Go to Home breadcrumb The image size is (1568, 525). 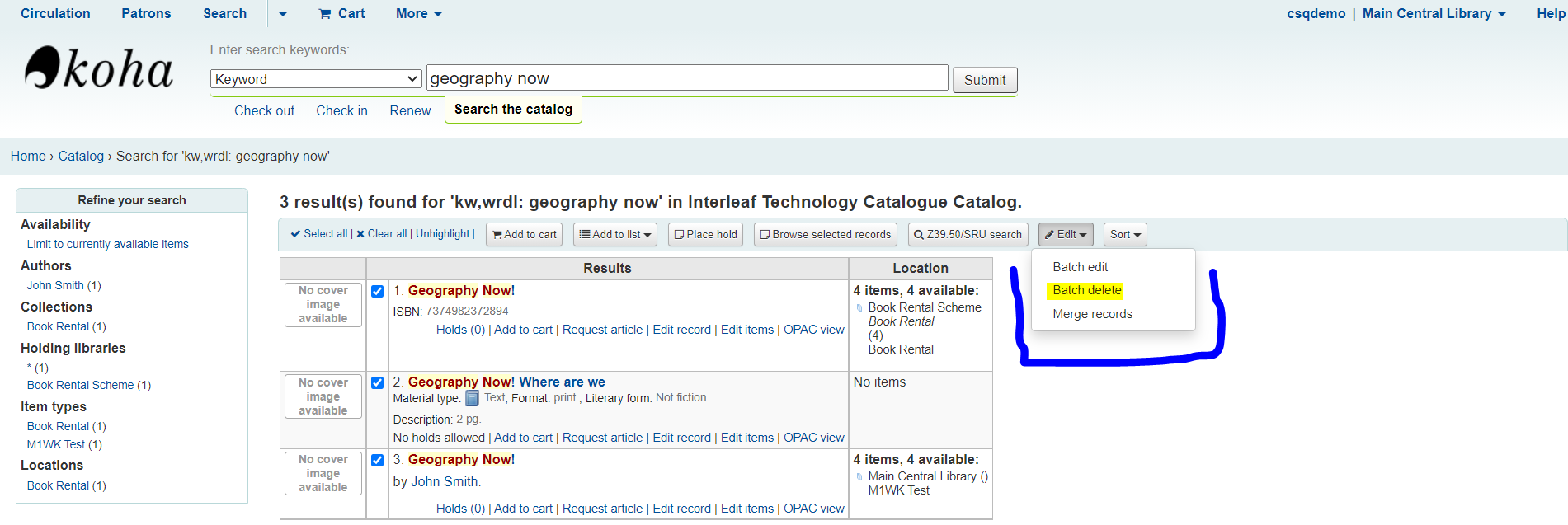click(28, 156)
